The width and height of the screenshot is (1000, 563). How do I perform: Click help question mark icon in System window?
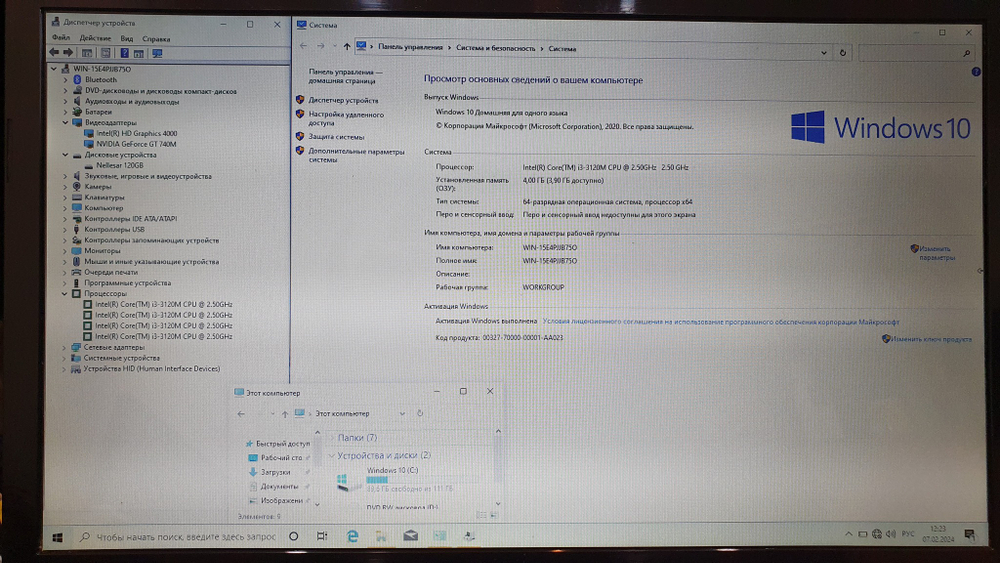click(976, 72)
